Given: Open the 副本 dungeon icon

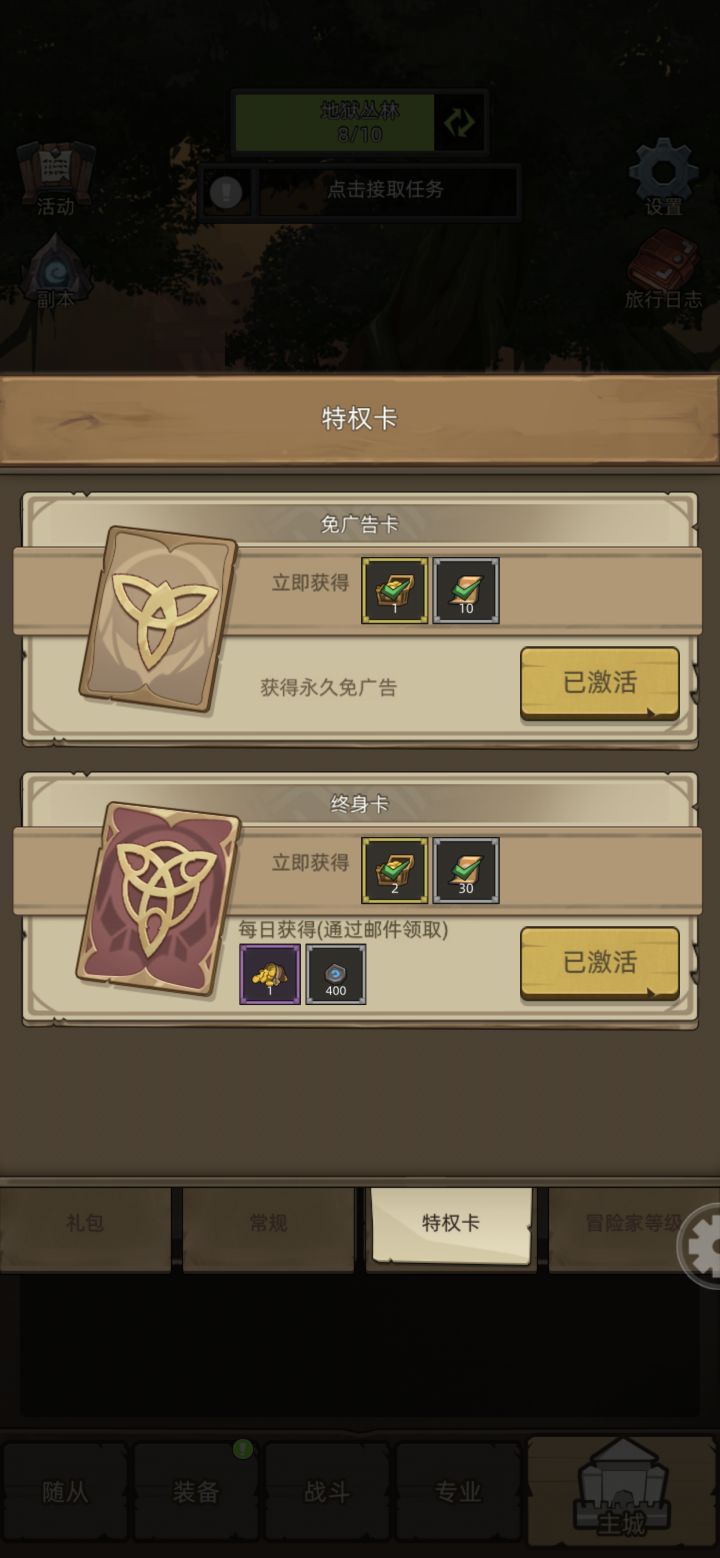Looking at the screenshot, I should 55,270.
